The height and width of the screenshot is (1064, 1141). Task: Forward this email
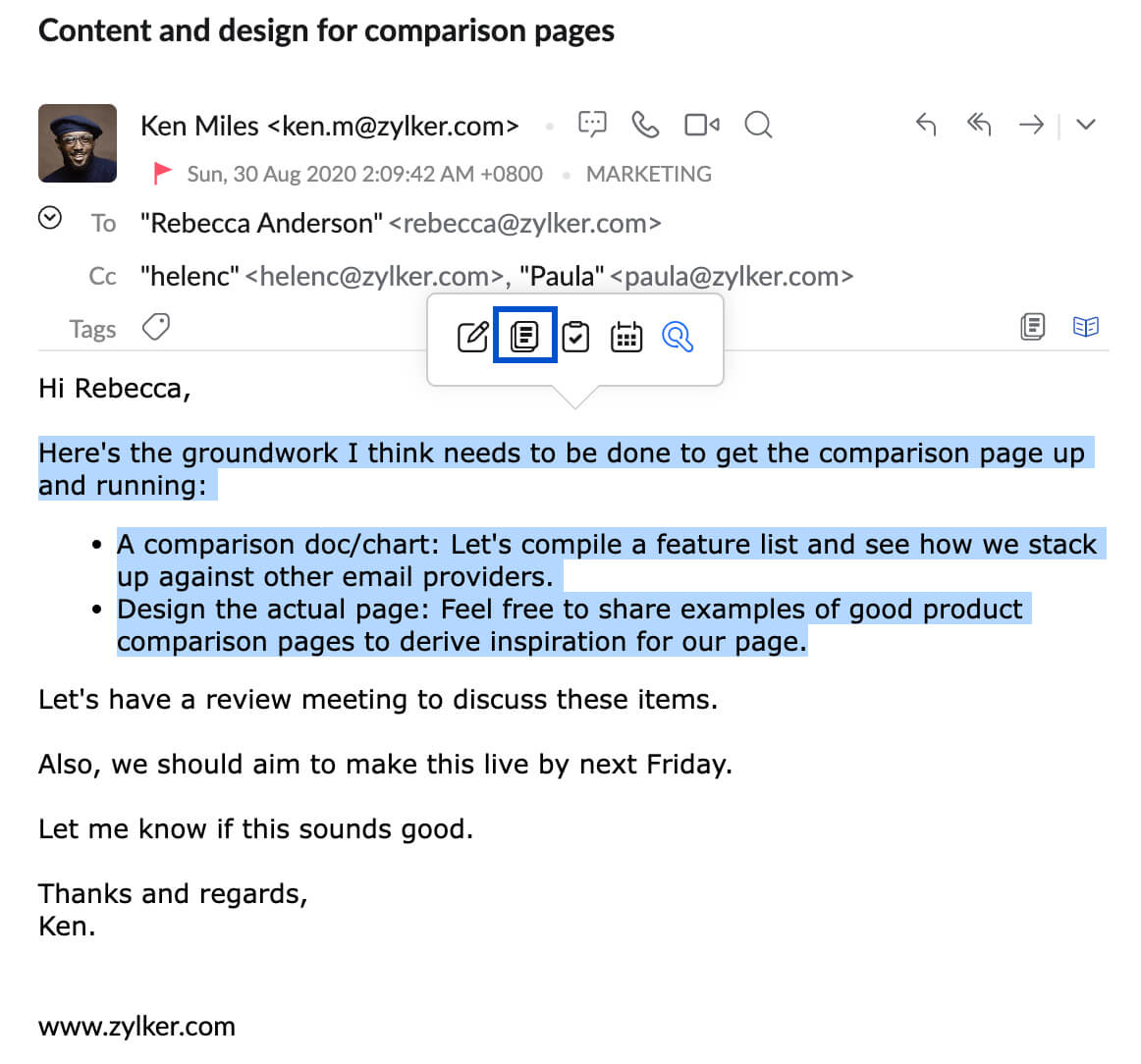tap(1031, 125)
